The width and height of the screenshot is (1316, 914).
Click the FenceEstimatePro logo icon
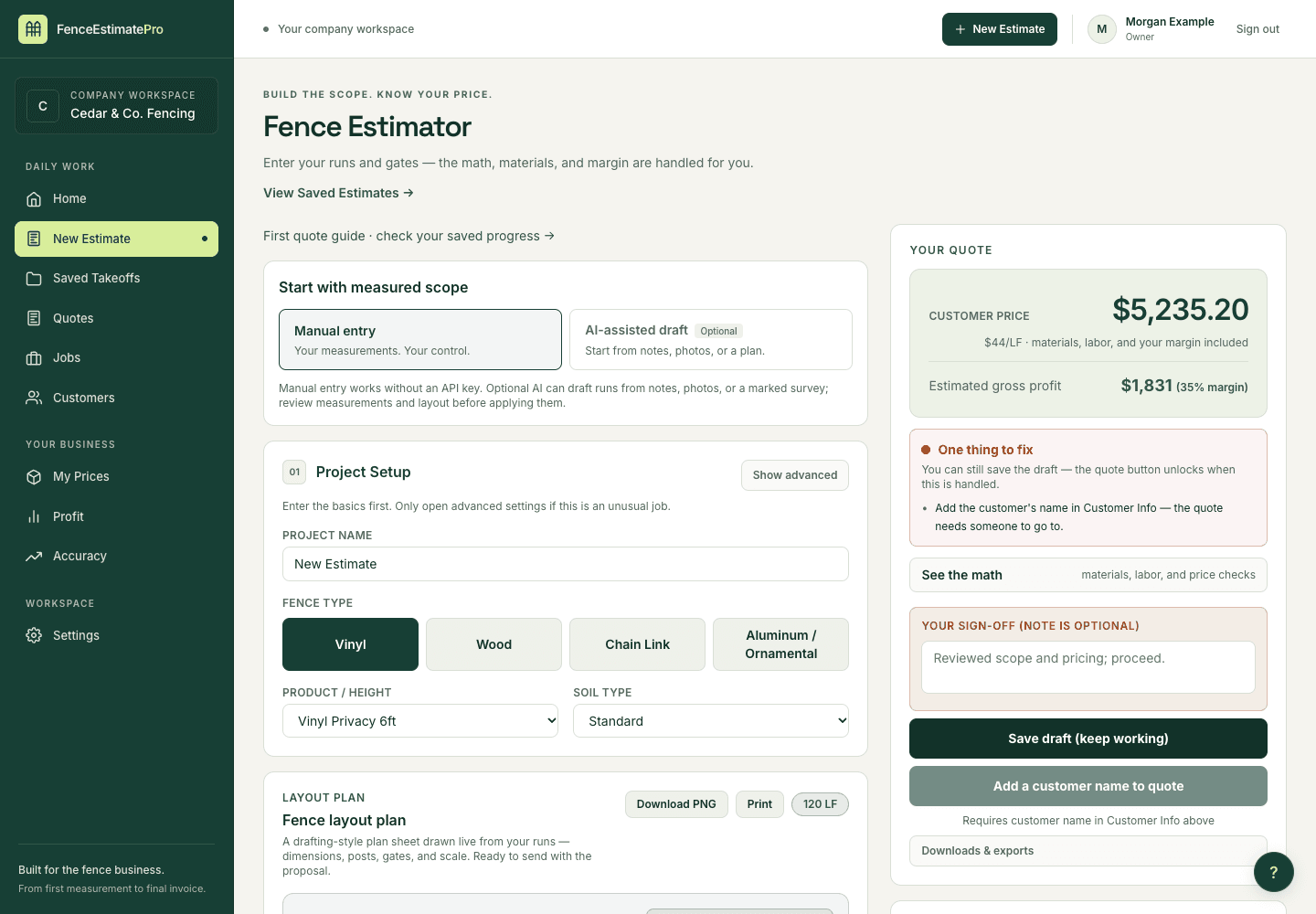click(x=33, y=29)
